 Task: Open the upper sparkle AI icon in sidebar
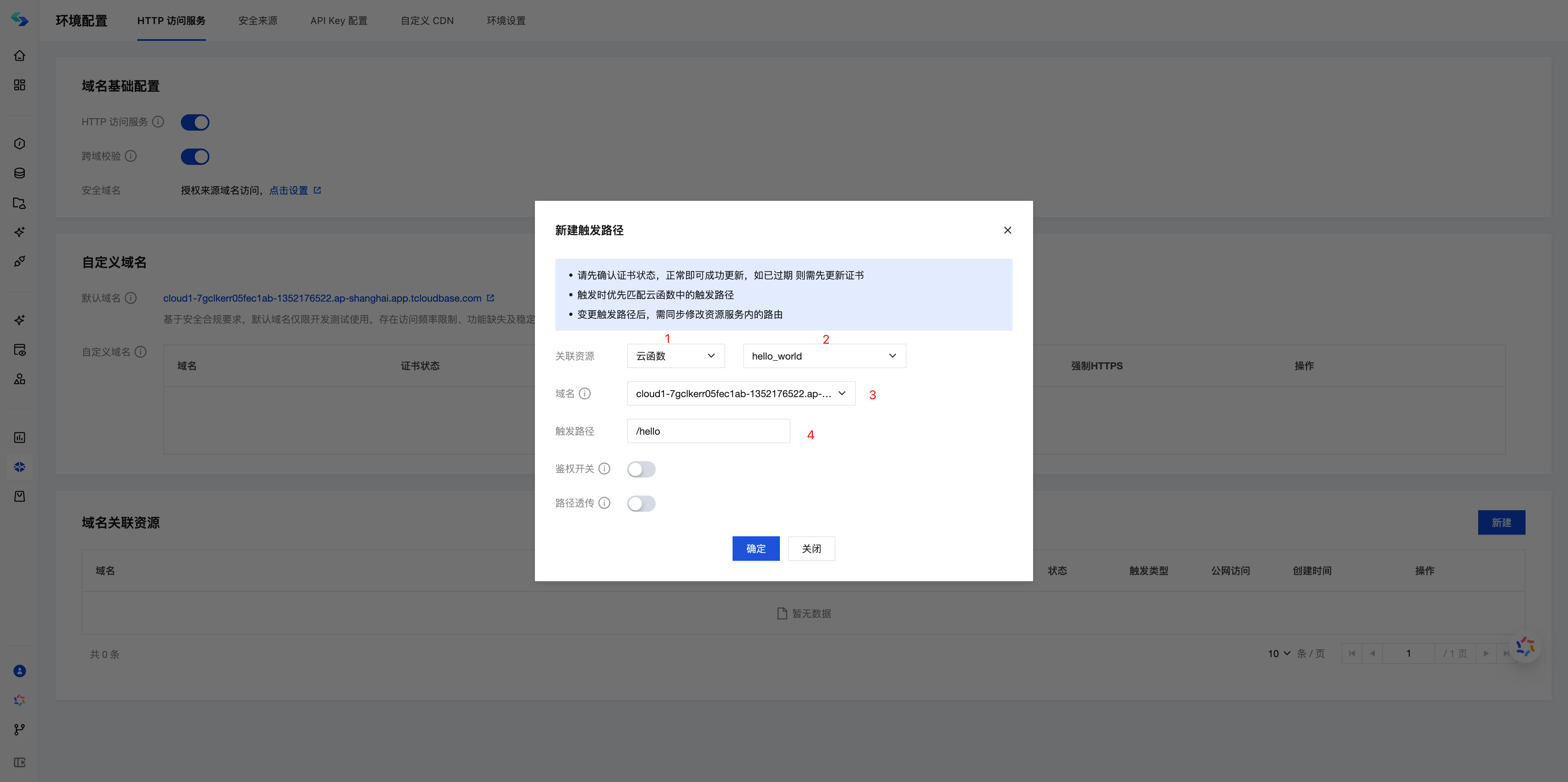click(20, 232)
